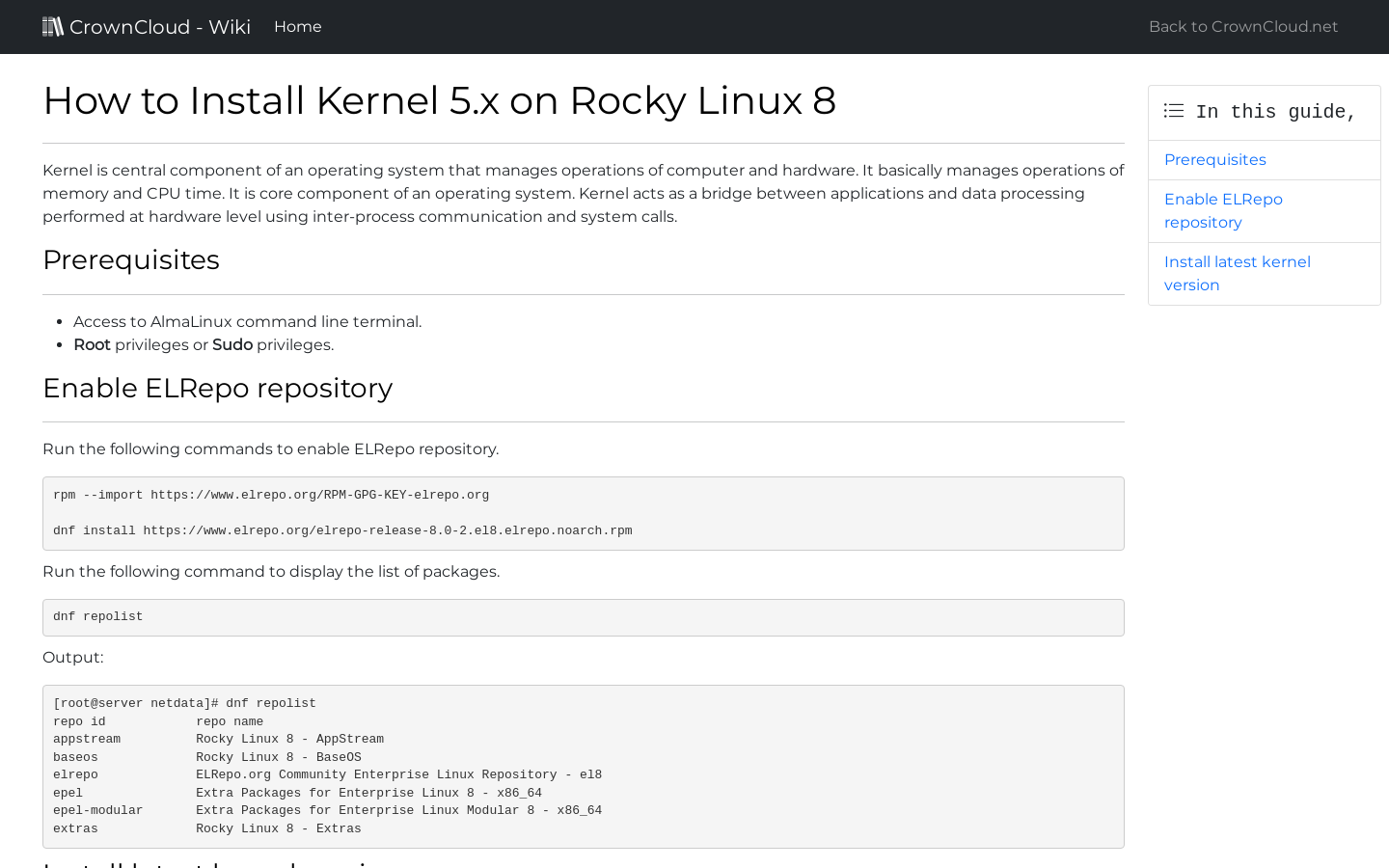Screen dimensions: 1389x868
Task: Click the elrepo row in output
Action: tap(327, 775)
